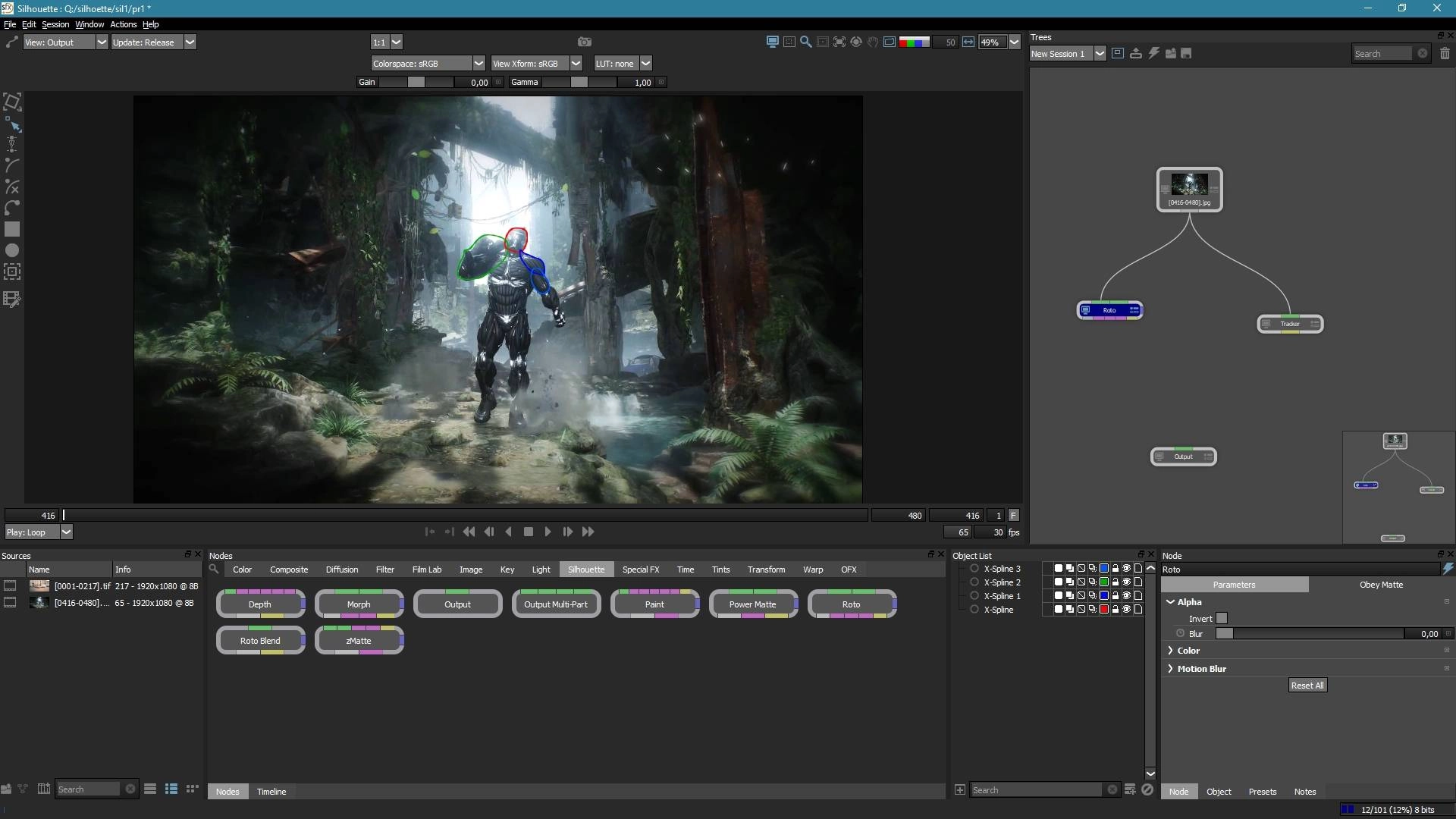Open the Play: Loop dropdown
1456x819 pixels.
(39, 532)
